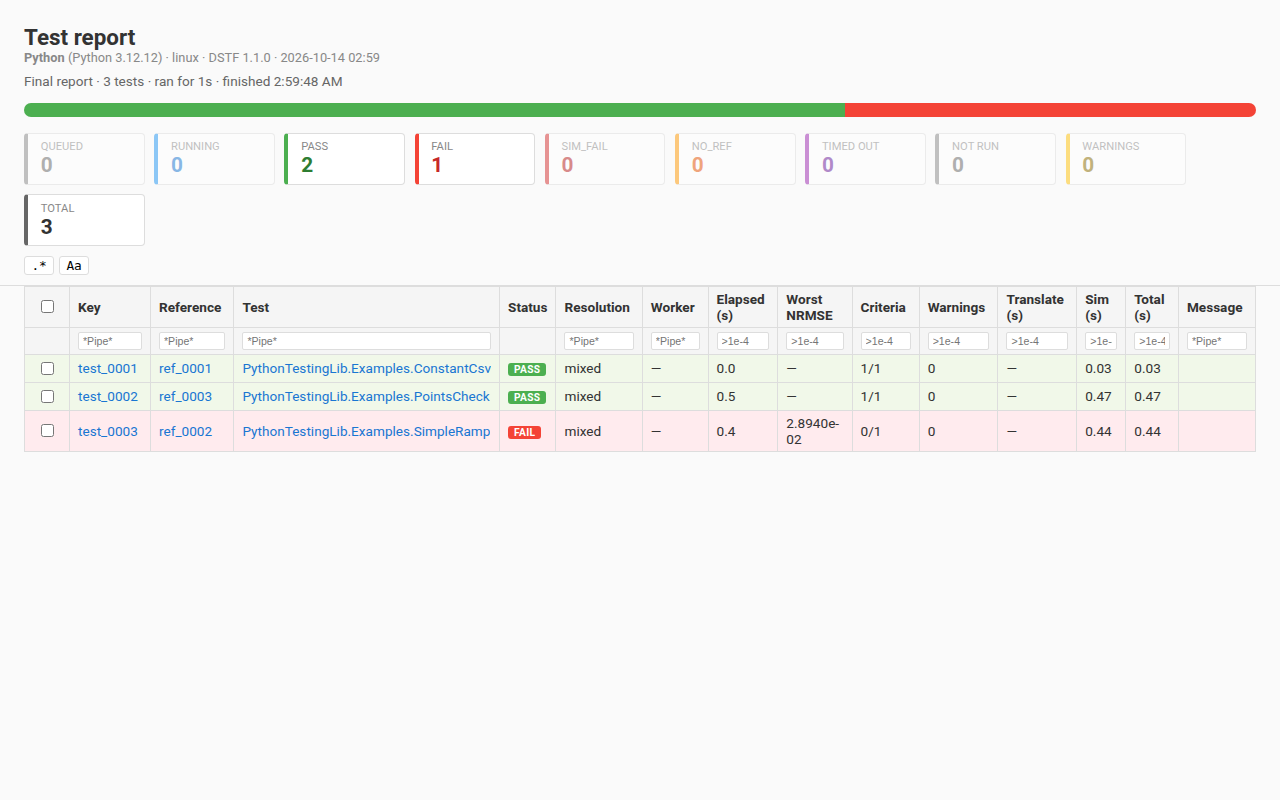Screen dimensions: 1280x800
Task: Sort table by Status column header
Action: tap(527, 307)
